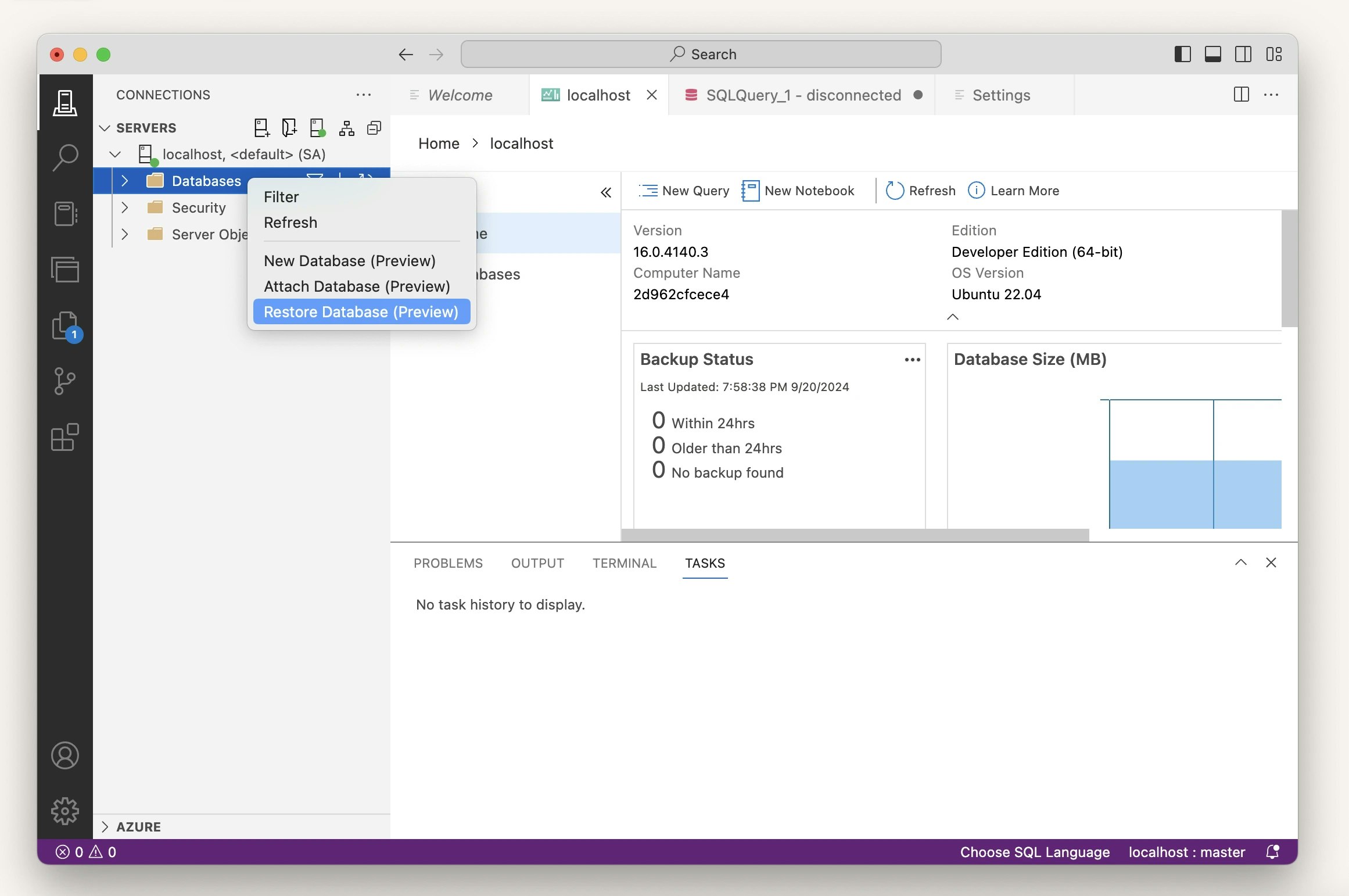The width and height of the screenshot is (1349, 896).
Task: Click the Collapse All icon in Servers
Action: tap(374, 128)
